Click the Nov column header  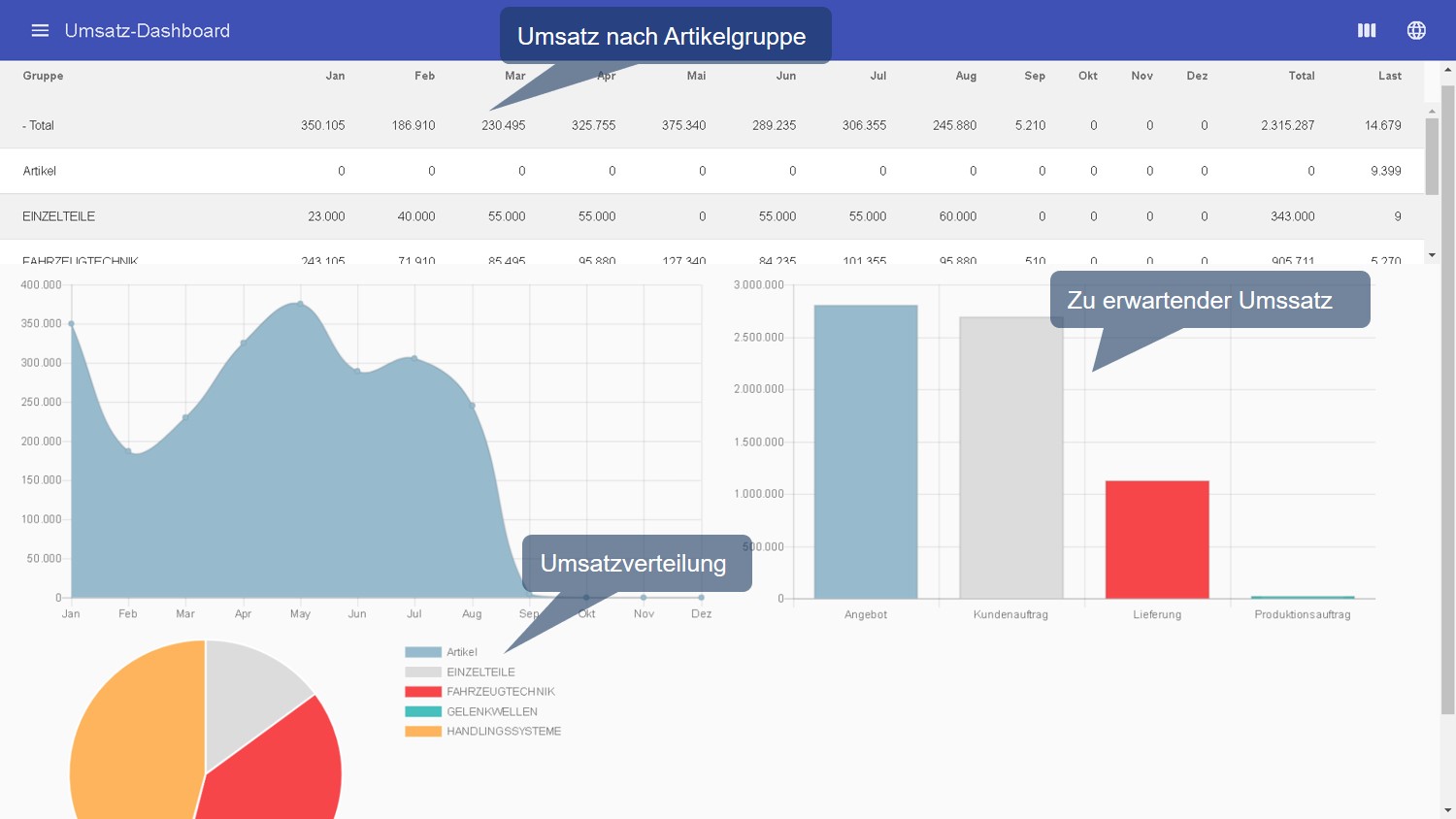coord(1142,76)
